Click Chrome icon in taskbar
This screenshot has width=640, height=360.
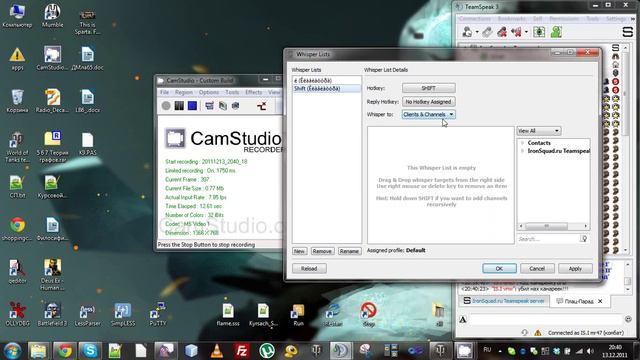(x=64, y=351)
